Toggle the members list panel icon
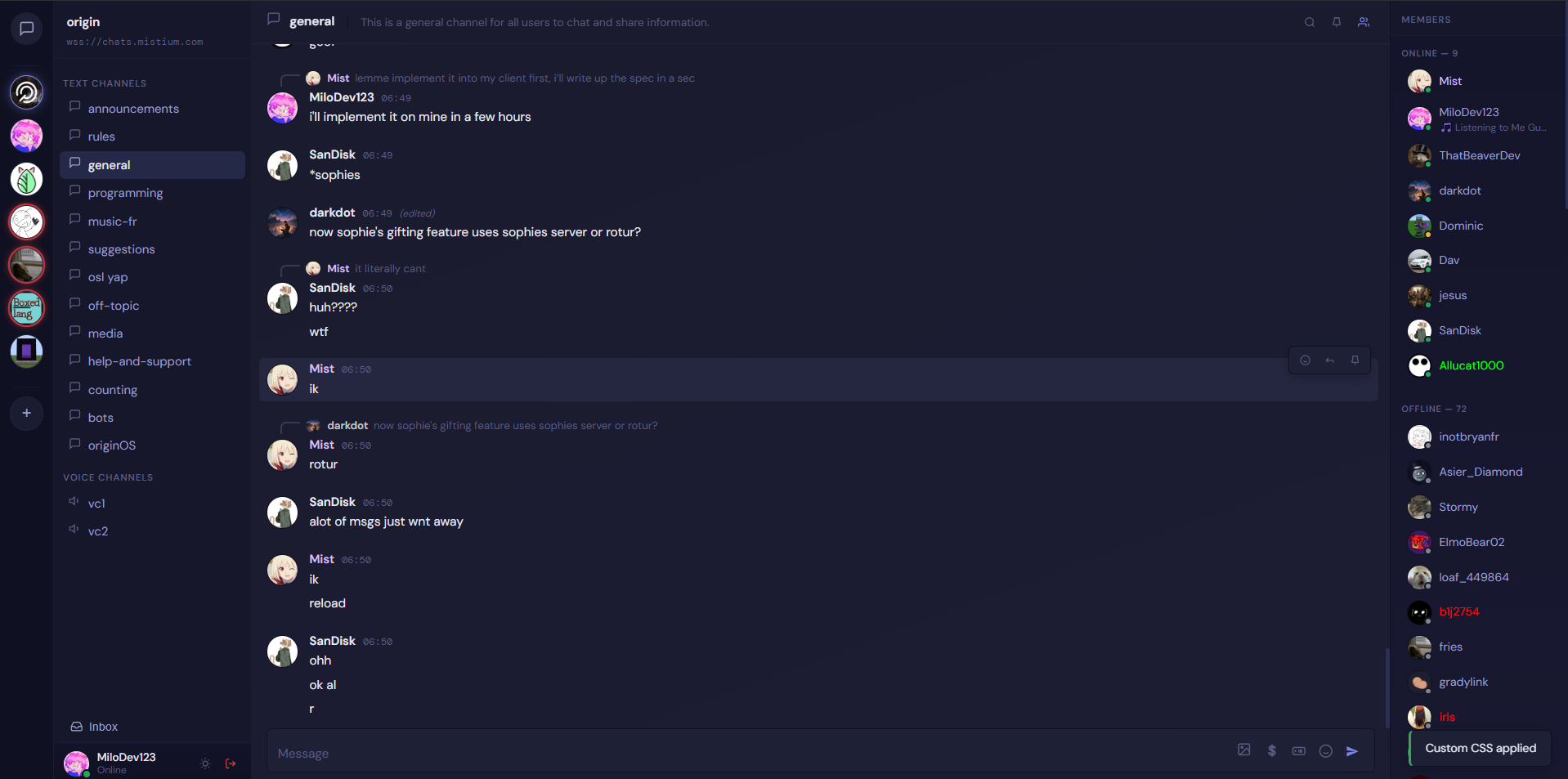This screenshot has width=1568, height=779. (x=1363, y=22)
